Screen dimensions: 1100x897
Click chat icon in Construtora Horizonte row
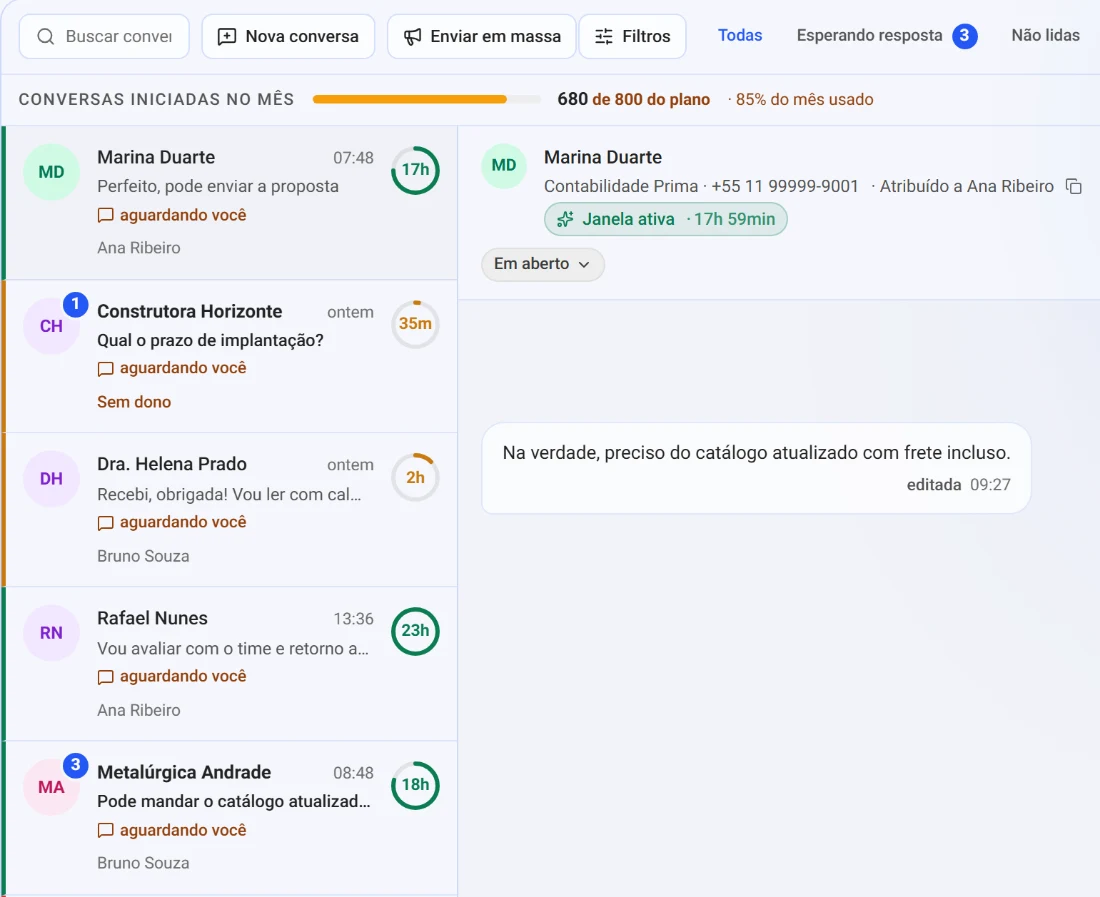105,369
